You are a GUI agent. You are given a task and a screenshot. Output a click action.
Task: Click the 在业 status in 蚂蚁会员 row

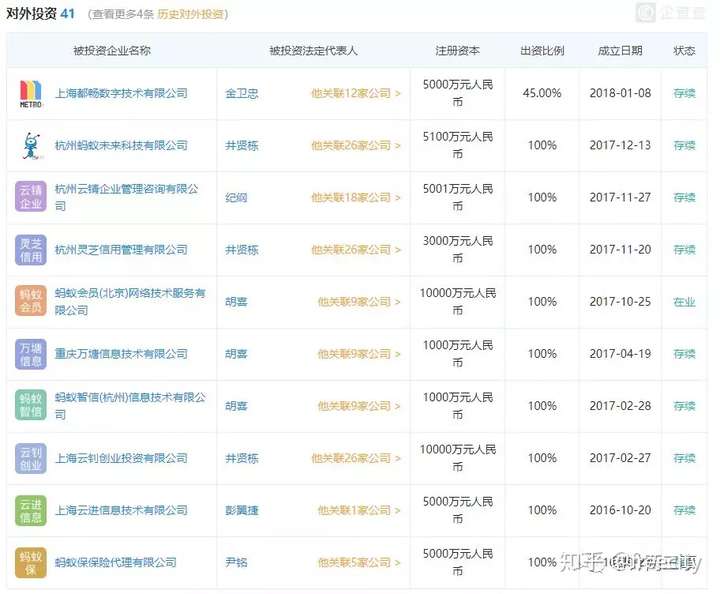point(685,302)
